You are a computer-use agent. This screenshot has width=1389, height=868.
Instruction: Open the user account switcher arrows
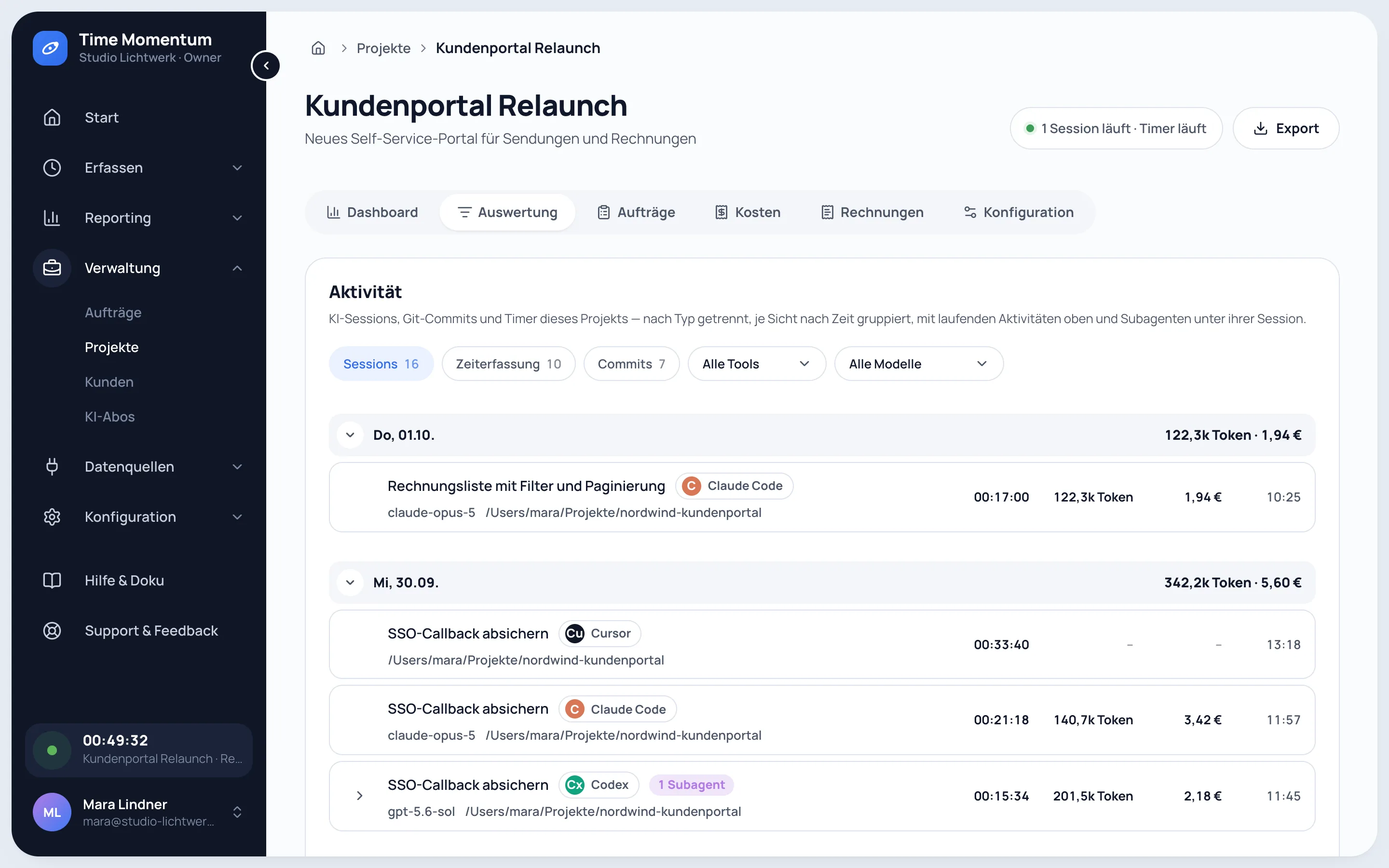point(237,812)
